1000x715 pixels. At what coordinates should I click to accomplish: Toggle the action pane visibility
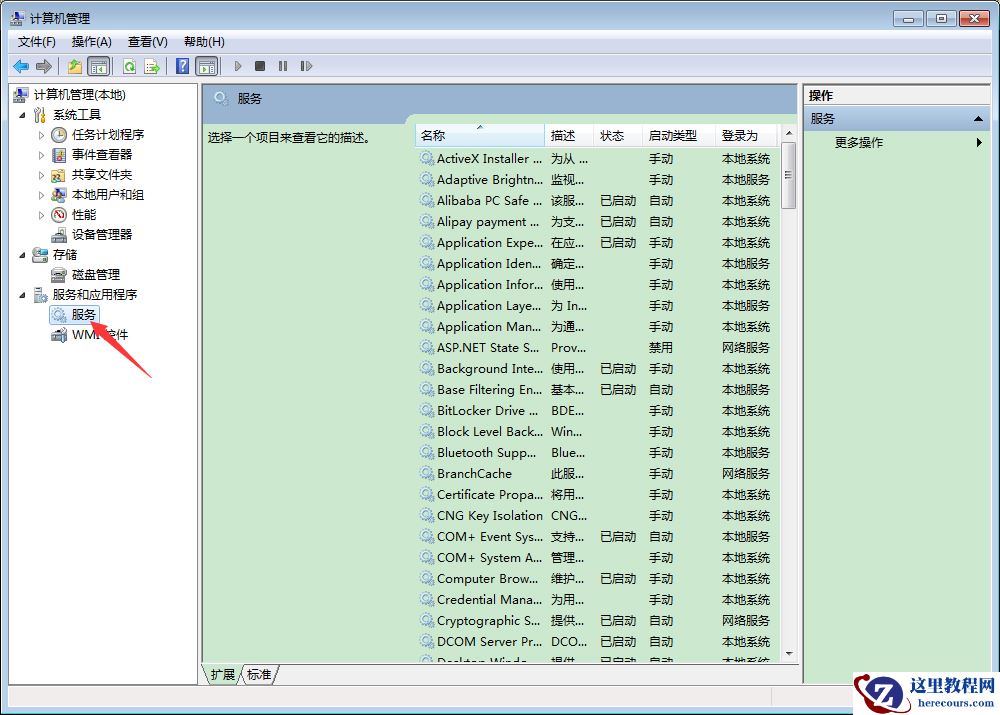coord(206,65)
